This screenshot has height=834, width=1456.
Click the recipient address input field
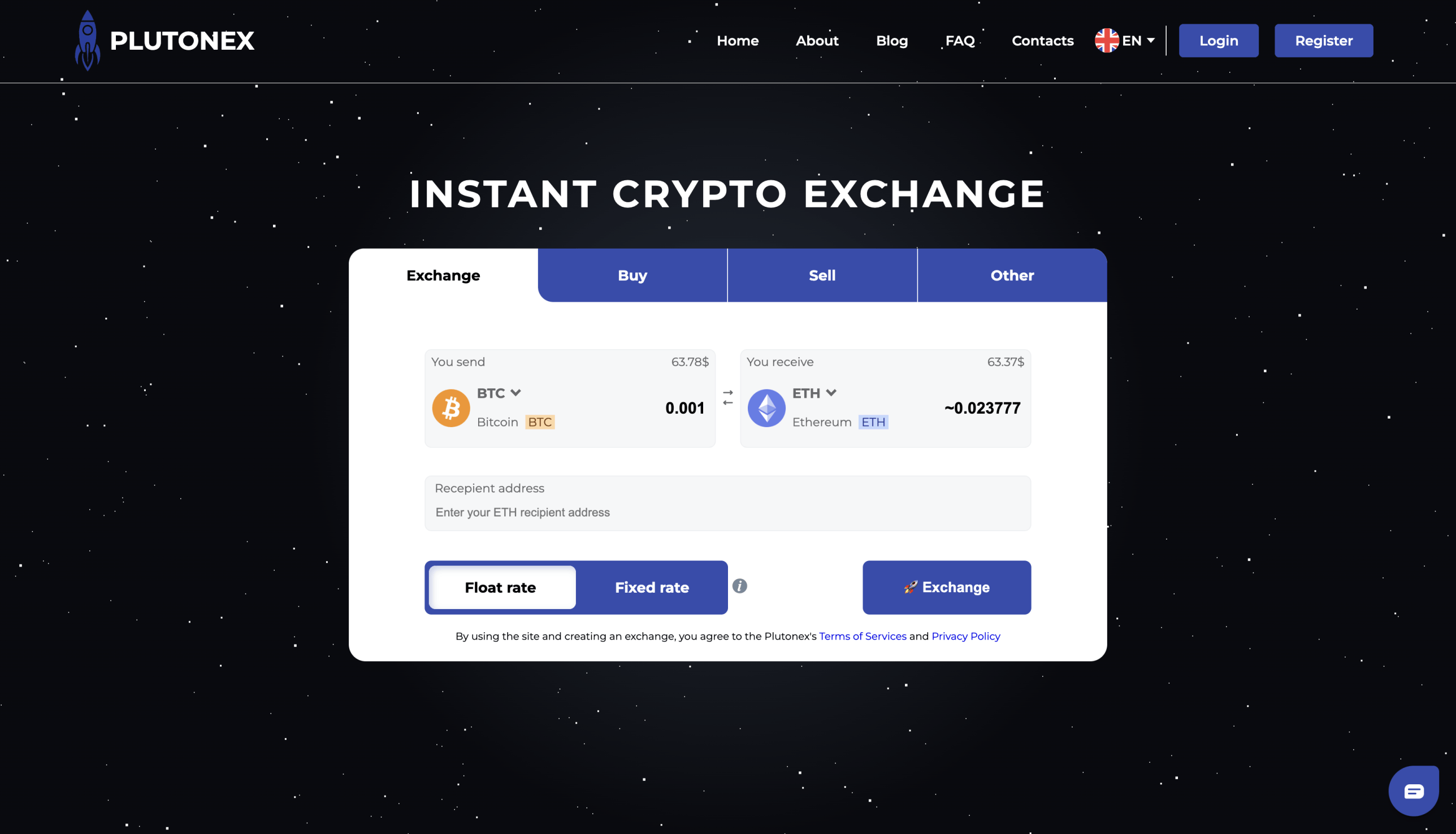click(727, 512)
